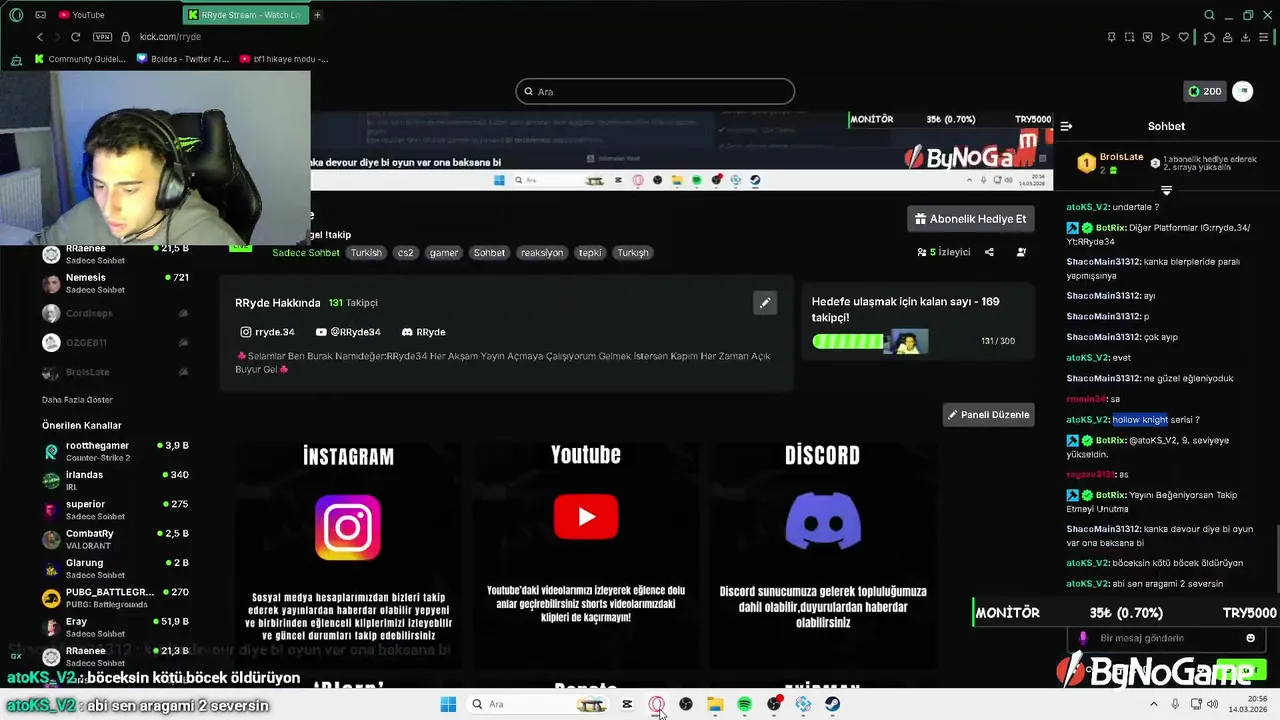Open File Explorer from the taskbar

pyautogui.click(x=715, y=704)
